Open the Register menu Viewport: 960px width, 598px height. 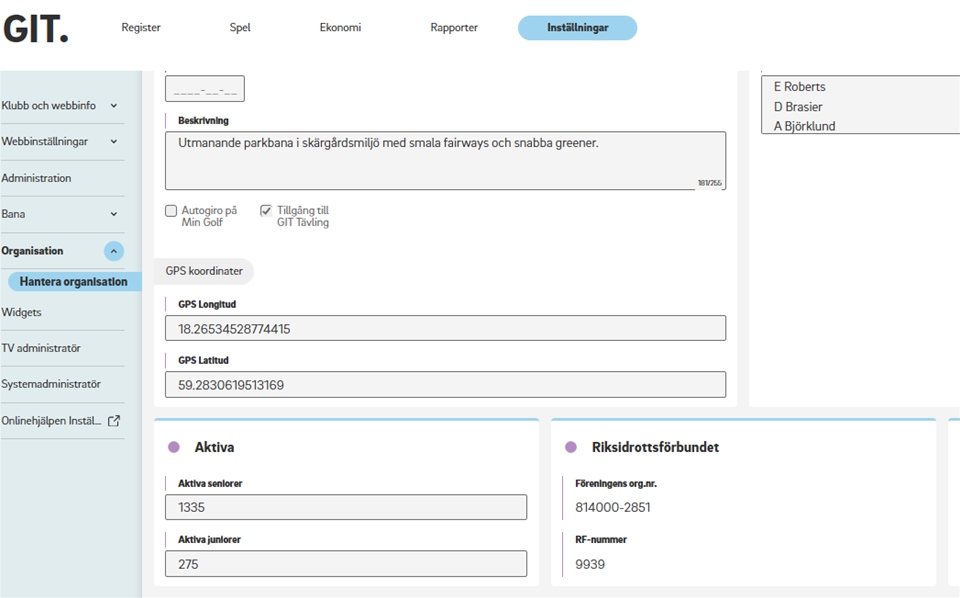[x=141, y=28]
